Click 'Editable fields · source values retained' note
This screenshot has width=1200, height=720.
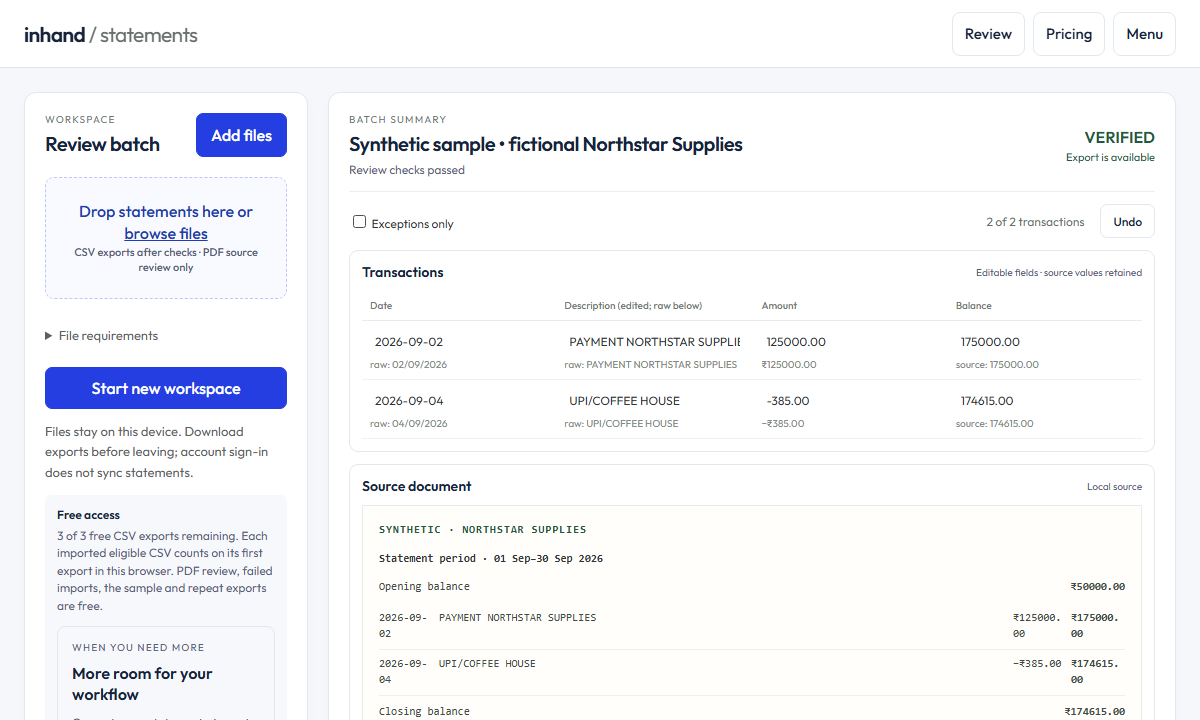(1059, 273)
